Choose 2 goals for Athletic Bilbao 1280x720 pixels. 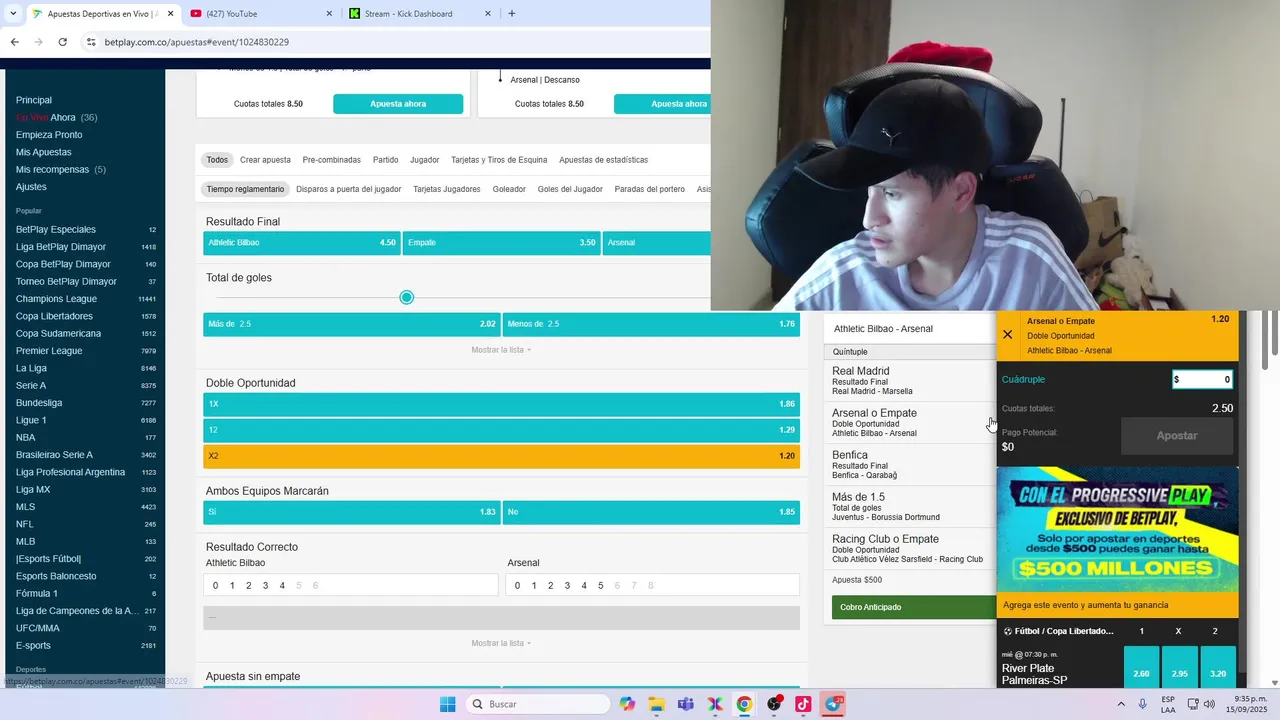249,586
